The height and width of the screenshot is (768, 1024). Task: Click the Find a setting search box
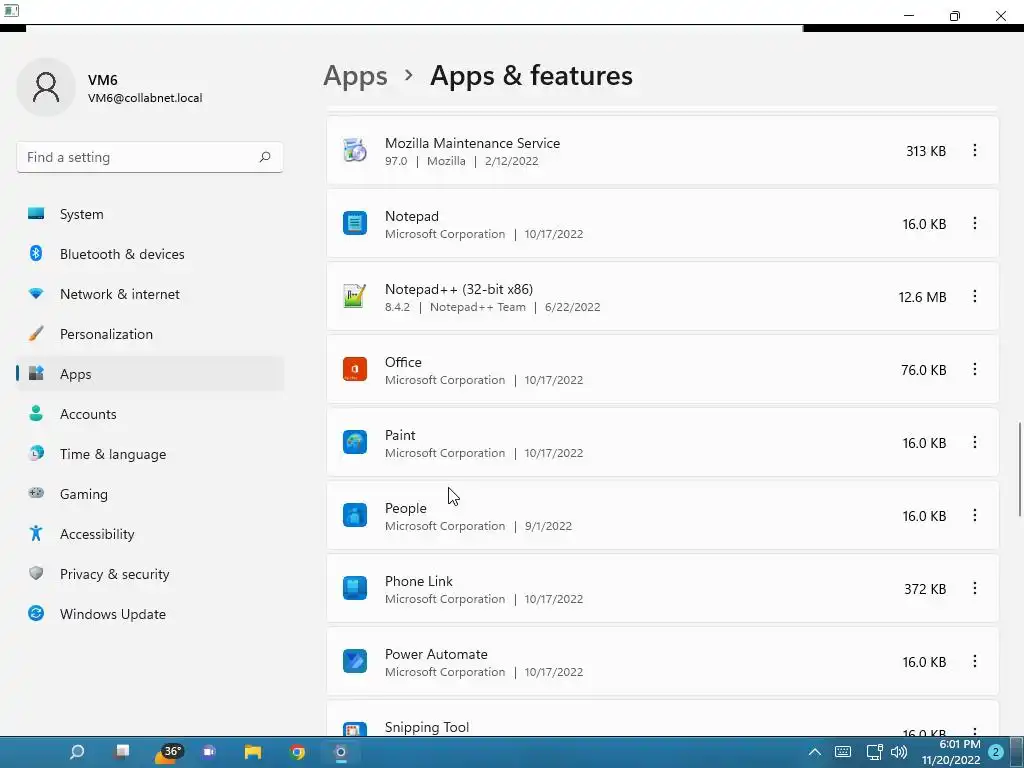coord(150,157)
